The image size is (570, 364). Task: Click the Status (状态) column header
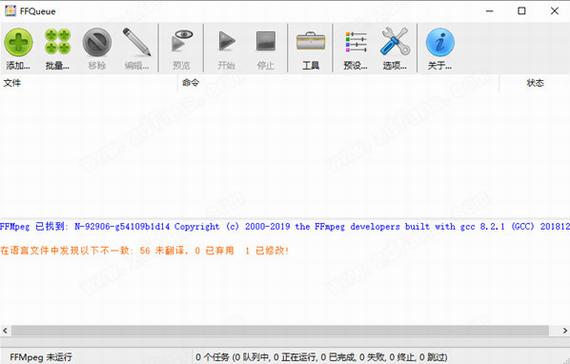coord(535,83)
